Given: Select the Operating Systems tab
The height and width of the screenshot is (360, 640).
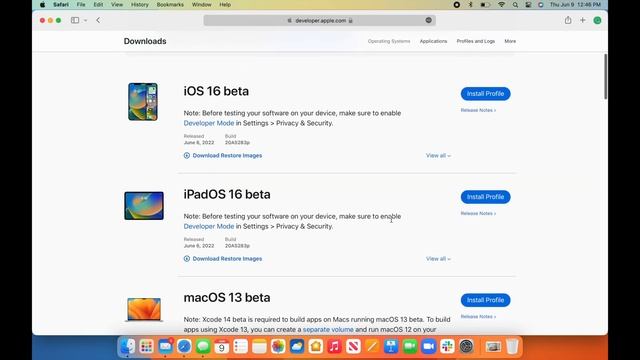Looking at the screenshot, I should click(389, 41).
